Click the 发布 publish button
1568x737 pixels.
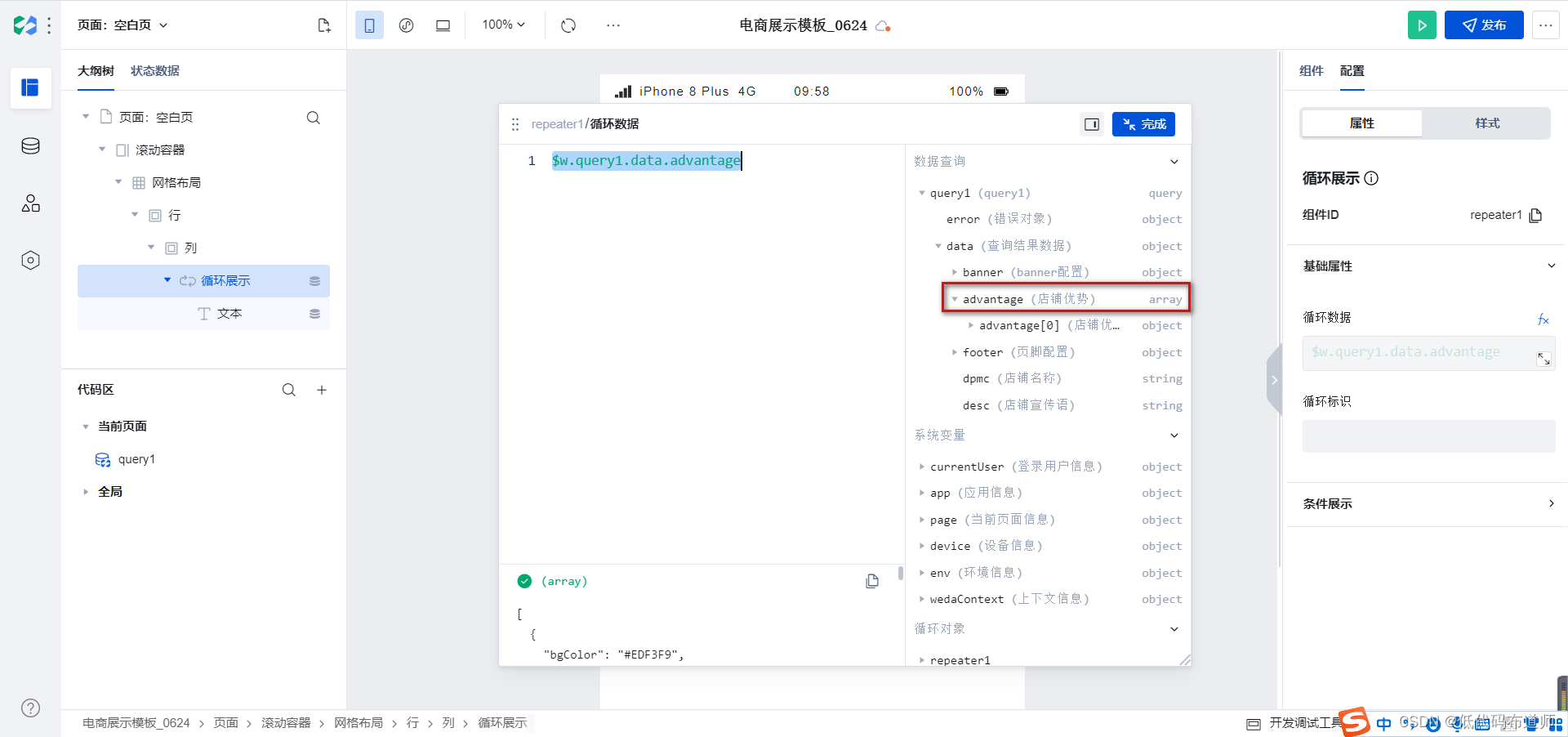click(1484, 25)
